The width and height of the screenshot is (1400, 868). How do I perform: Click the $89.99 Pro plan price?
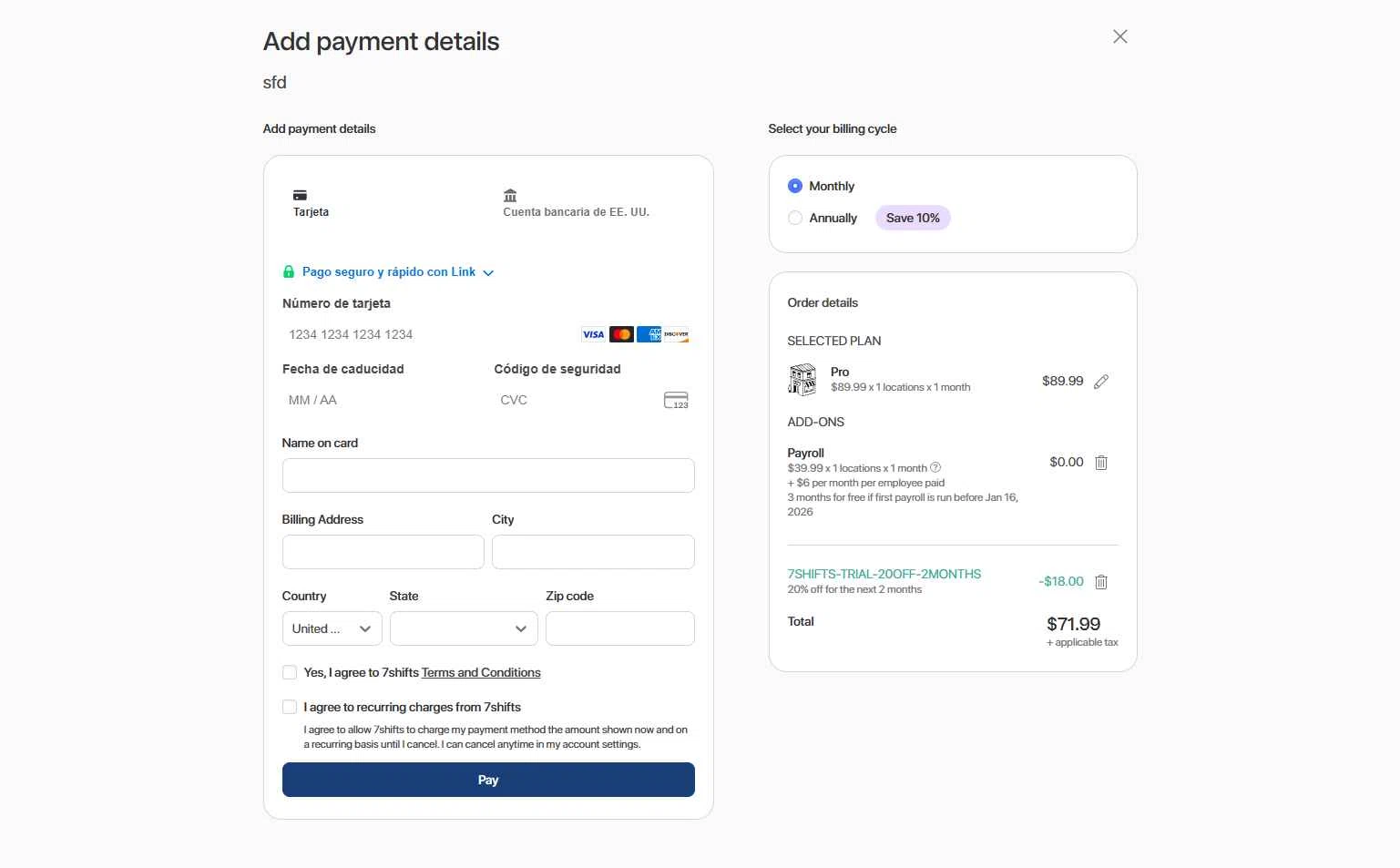(1063, 381)
